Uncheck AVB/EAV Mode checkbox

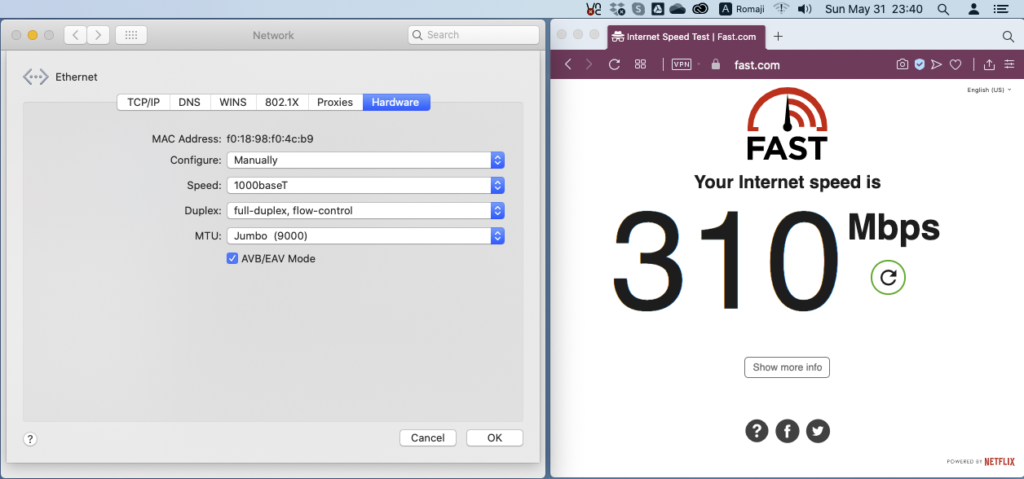tap(232, 259)
